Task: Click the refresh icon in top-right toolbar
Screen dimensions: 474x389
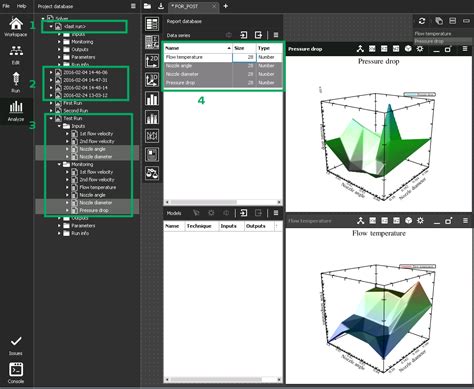Action: tap(422, 21)
